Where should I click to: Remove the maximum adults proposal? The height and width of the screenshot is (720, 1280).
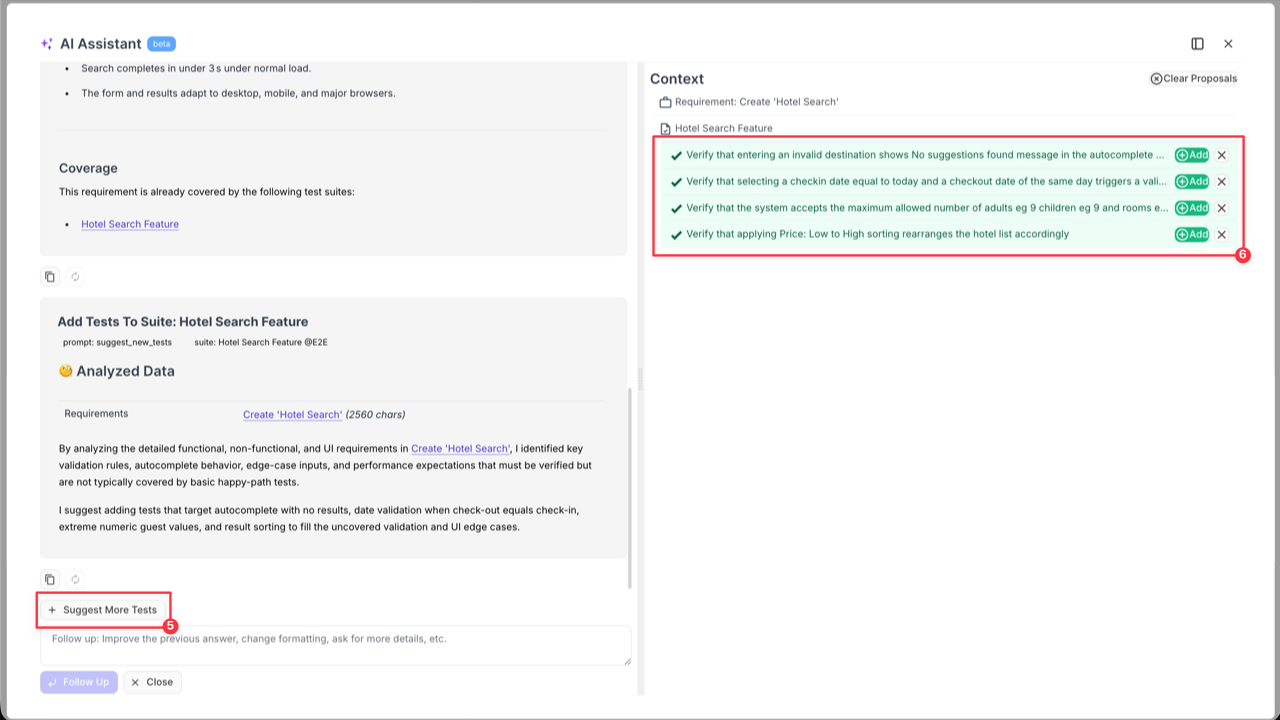coord(1221,208)
